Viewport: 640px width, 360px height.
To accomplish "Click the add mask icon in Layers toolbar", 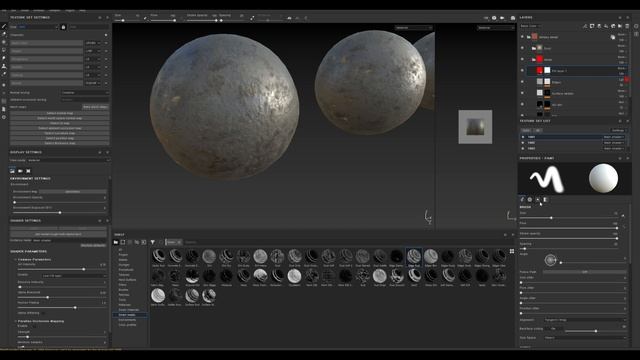I will click(x=592, y=26).
